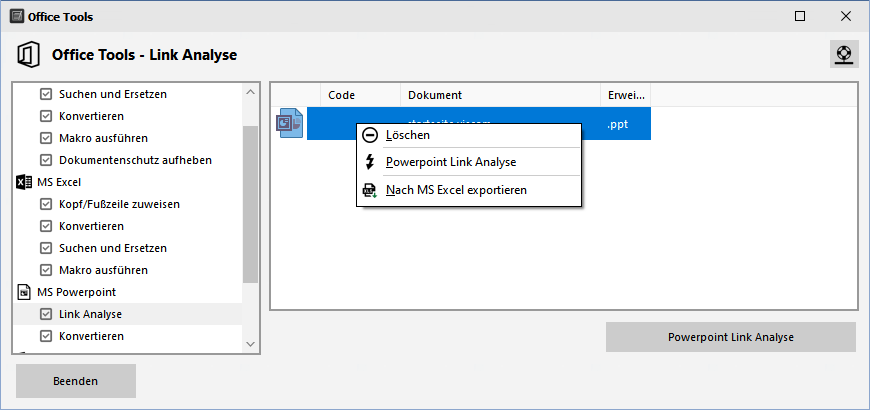Toggle Konvertieren checkbox under MS Powerpoint

(46, 336)
